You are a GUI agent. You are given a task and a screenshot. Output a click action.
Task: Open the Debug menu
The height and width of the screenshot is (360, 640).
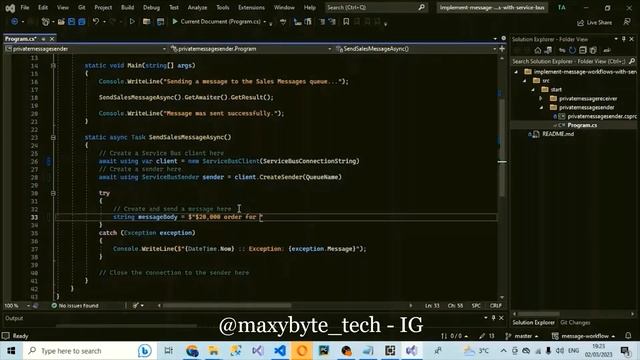click(x=151, y=7)
